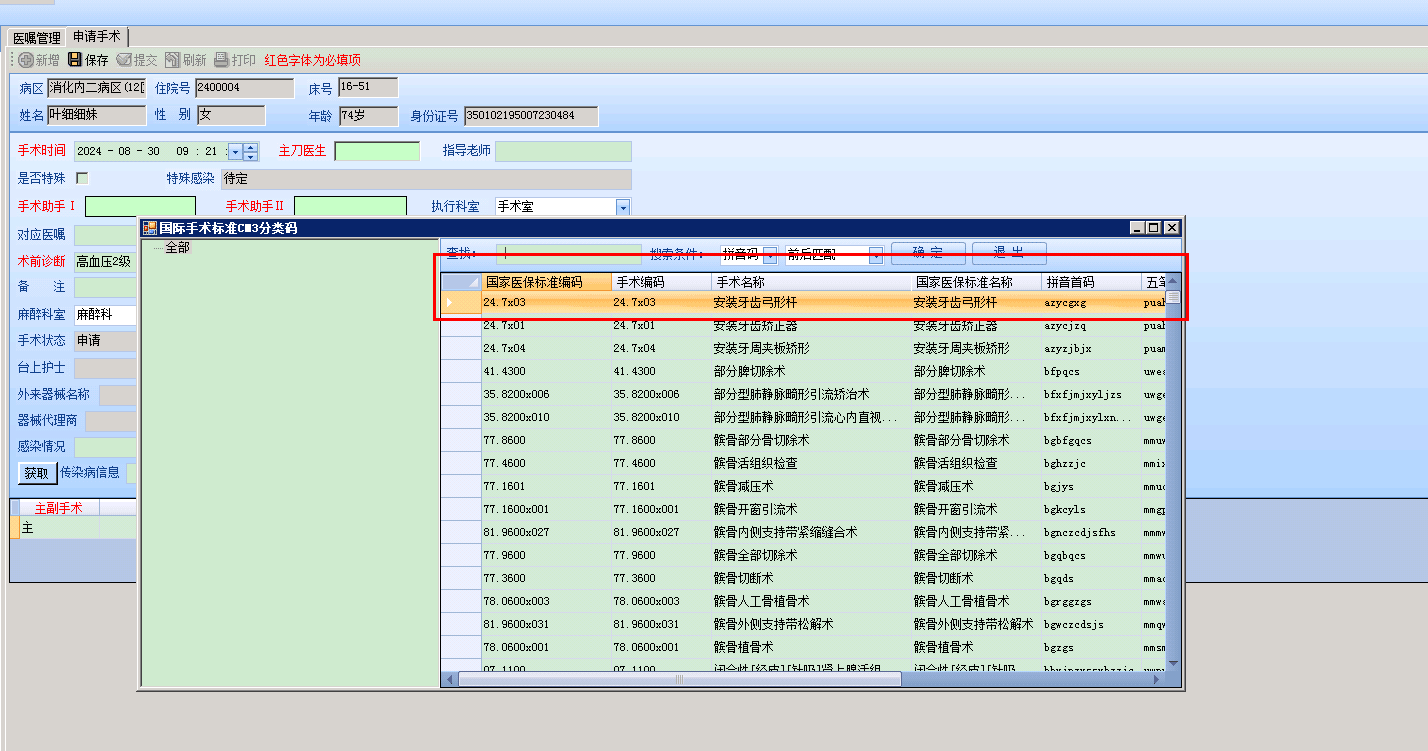The image size is (1428, 751).
Task: Click the 刷新 (refresh) toolbar icon
Action: pos(173,60)
